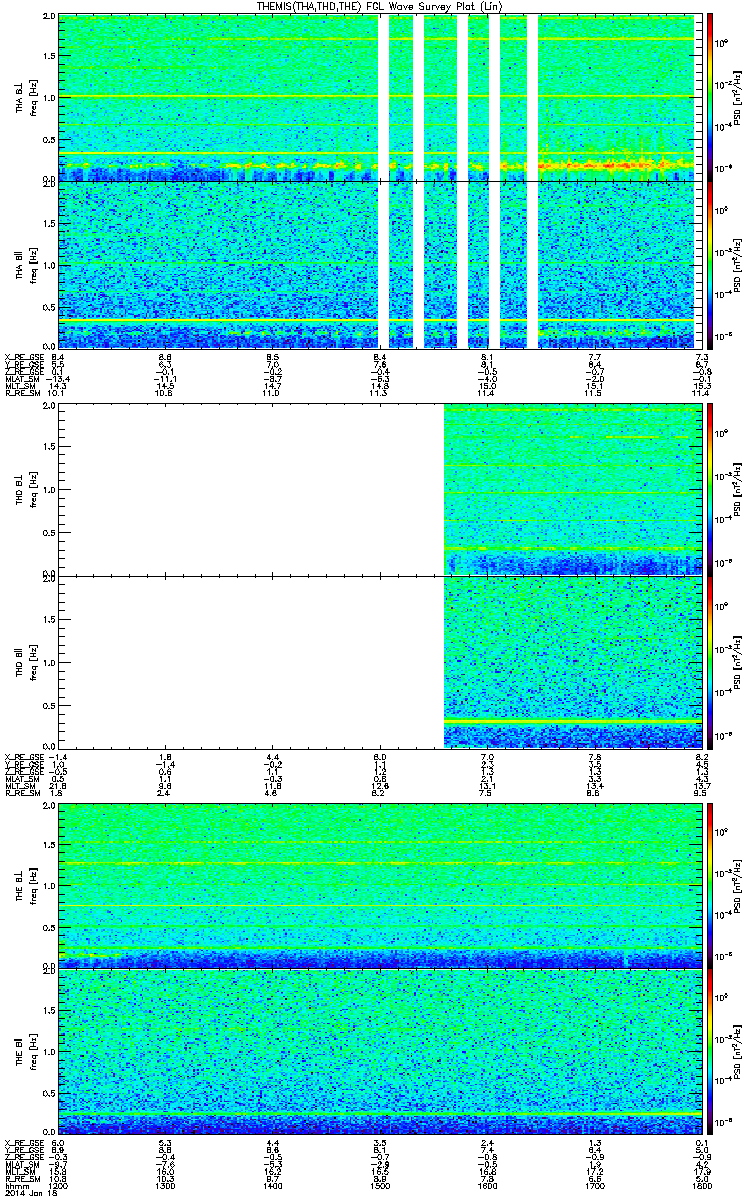This screenshot has height=1200, width=750.
Task: Click the PSD color bar beside THA BL
Action: tap(711, 97)
